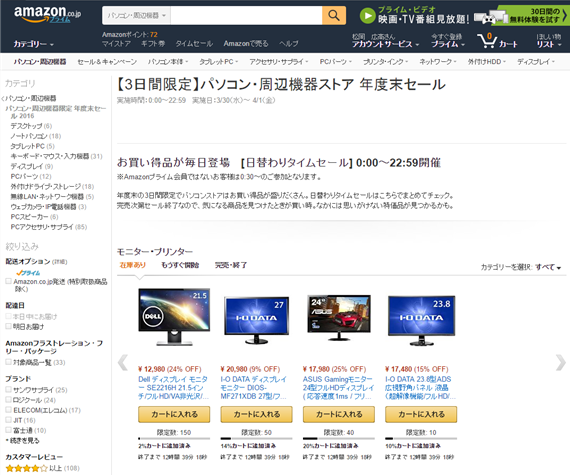The height and width of the screenshot is (475, 570).
Task: Click the Amazon.co.jp logo
Action: tap(47, 14)
